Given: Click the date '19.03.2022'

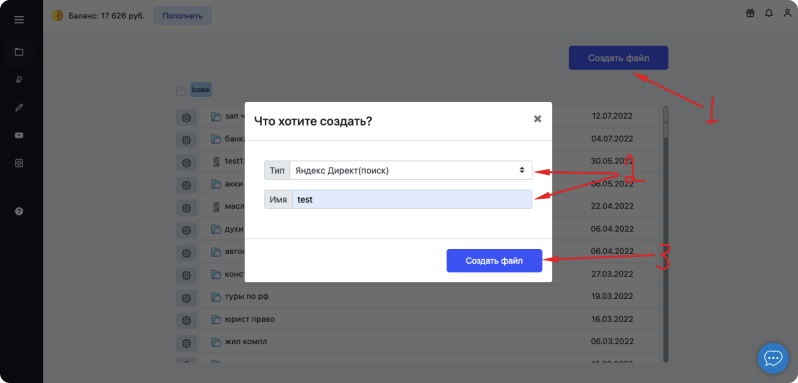Looking at the screenshot, I should 612,297.
